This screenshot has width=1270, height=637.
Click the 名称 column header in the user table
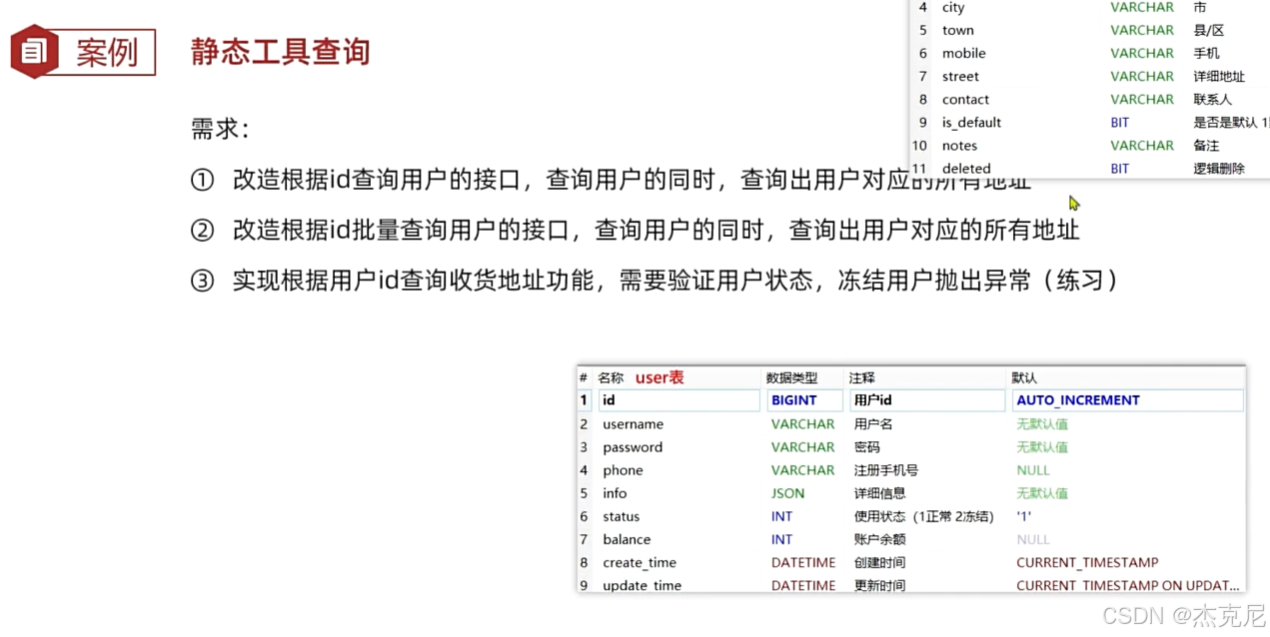pos(611,378)
